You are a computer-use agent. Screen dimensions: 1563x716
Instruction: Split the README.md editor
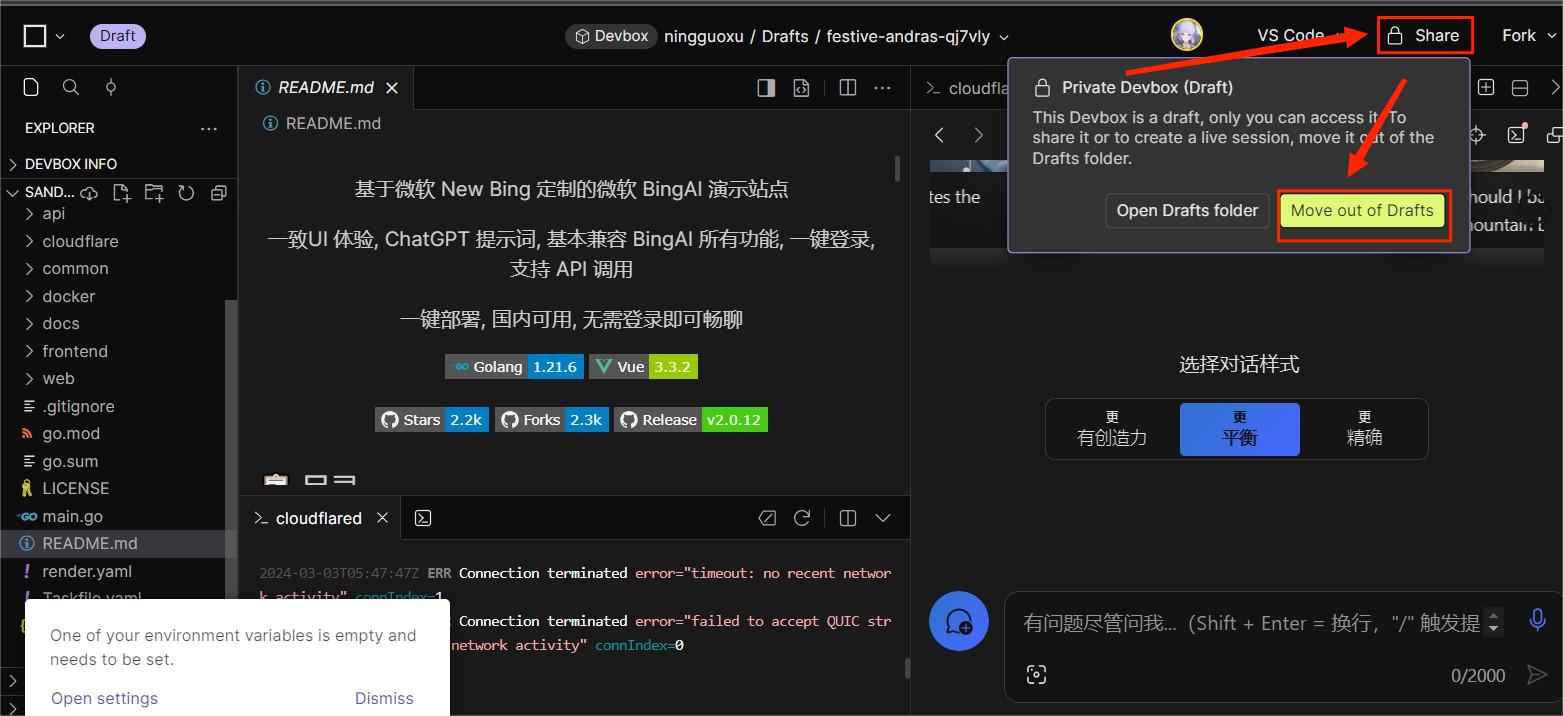(848, 88)
